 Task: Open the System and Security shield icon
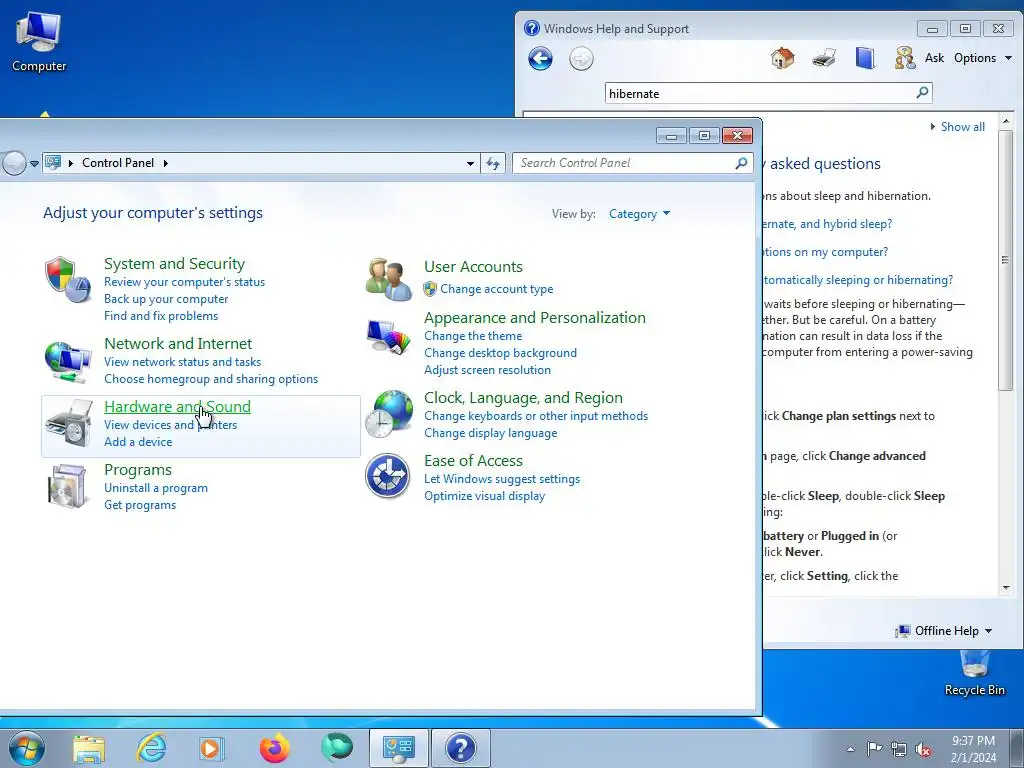pyautogui.click(x=68, y=280)
